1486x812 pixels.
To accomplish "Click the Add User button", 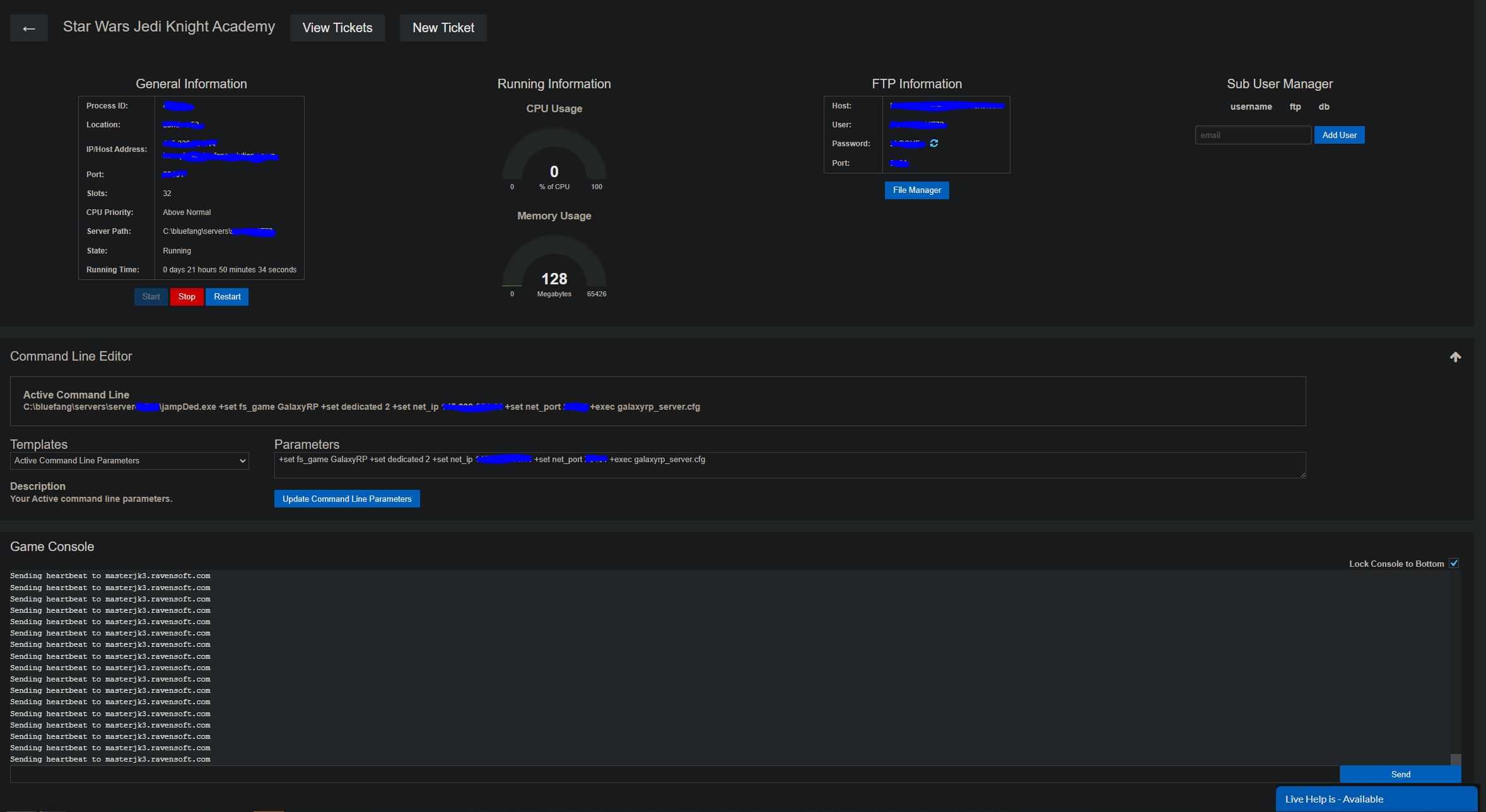I will click(1339, 135).
